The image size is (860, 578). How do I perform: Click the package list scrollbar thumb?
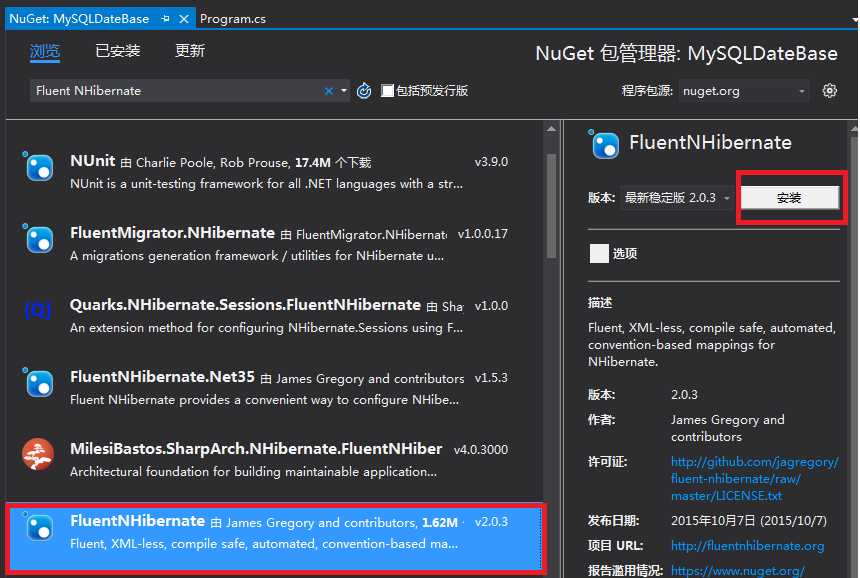click(551, 206)
